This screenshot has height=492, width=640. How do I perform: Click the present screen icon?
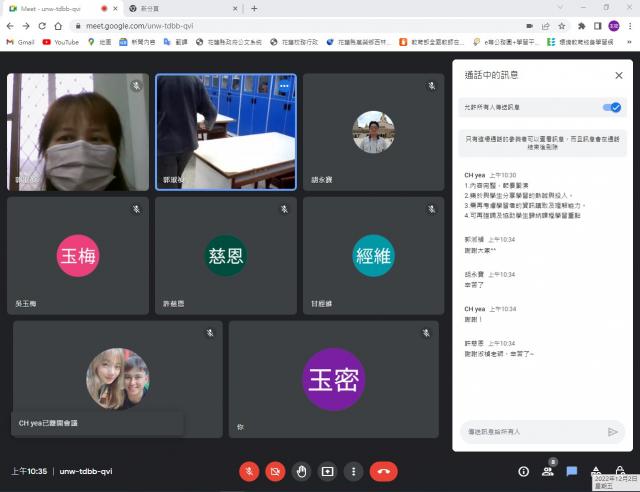pyautogui.click(x=327, y=471)
